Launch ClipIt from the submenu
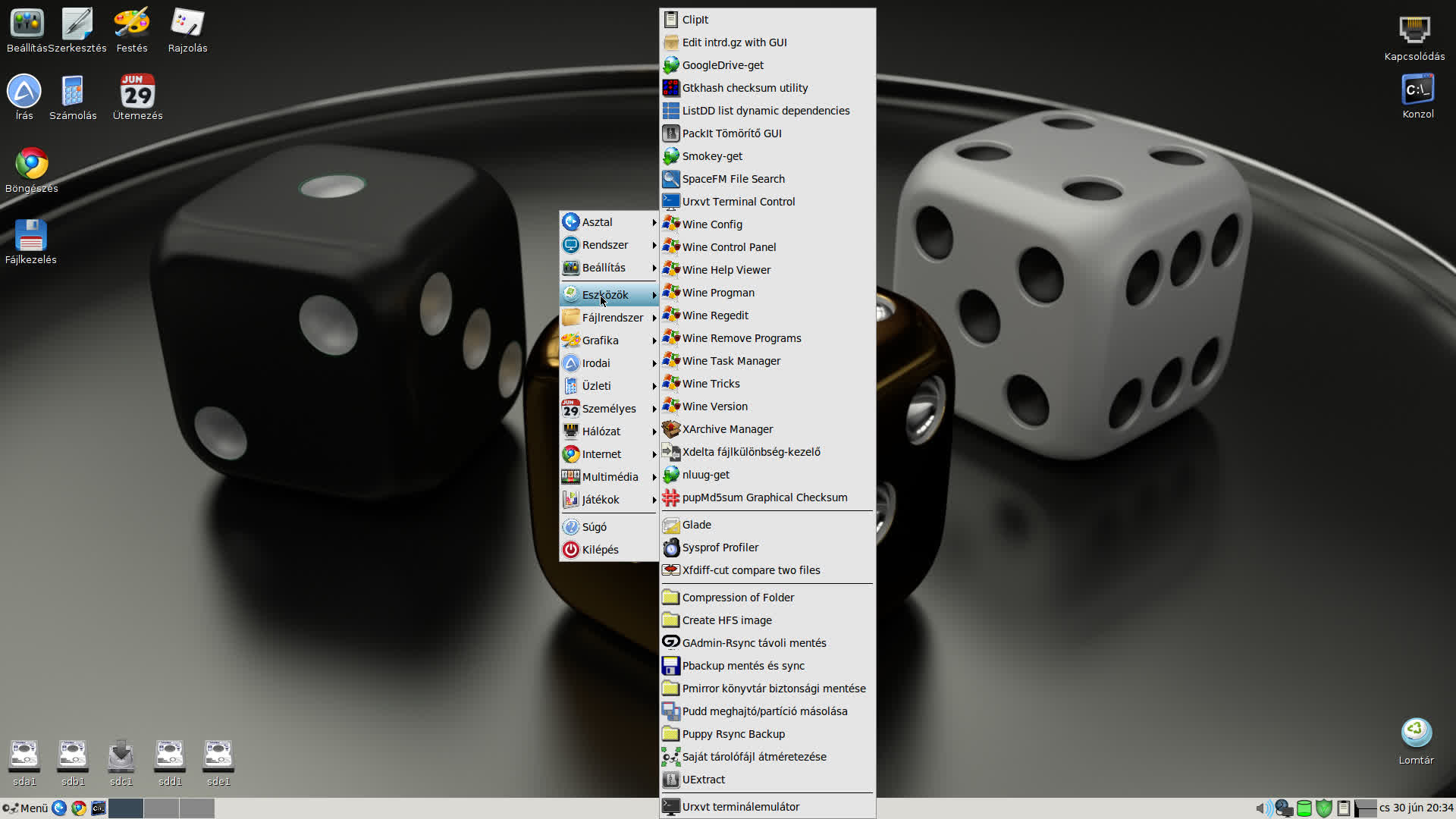The image size is (1456, 819). pos(767,20)
